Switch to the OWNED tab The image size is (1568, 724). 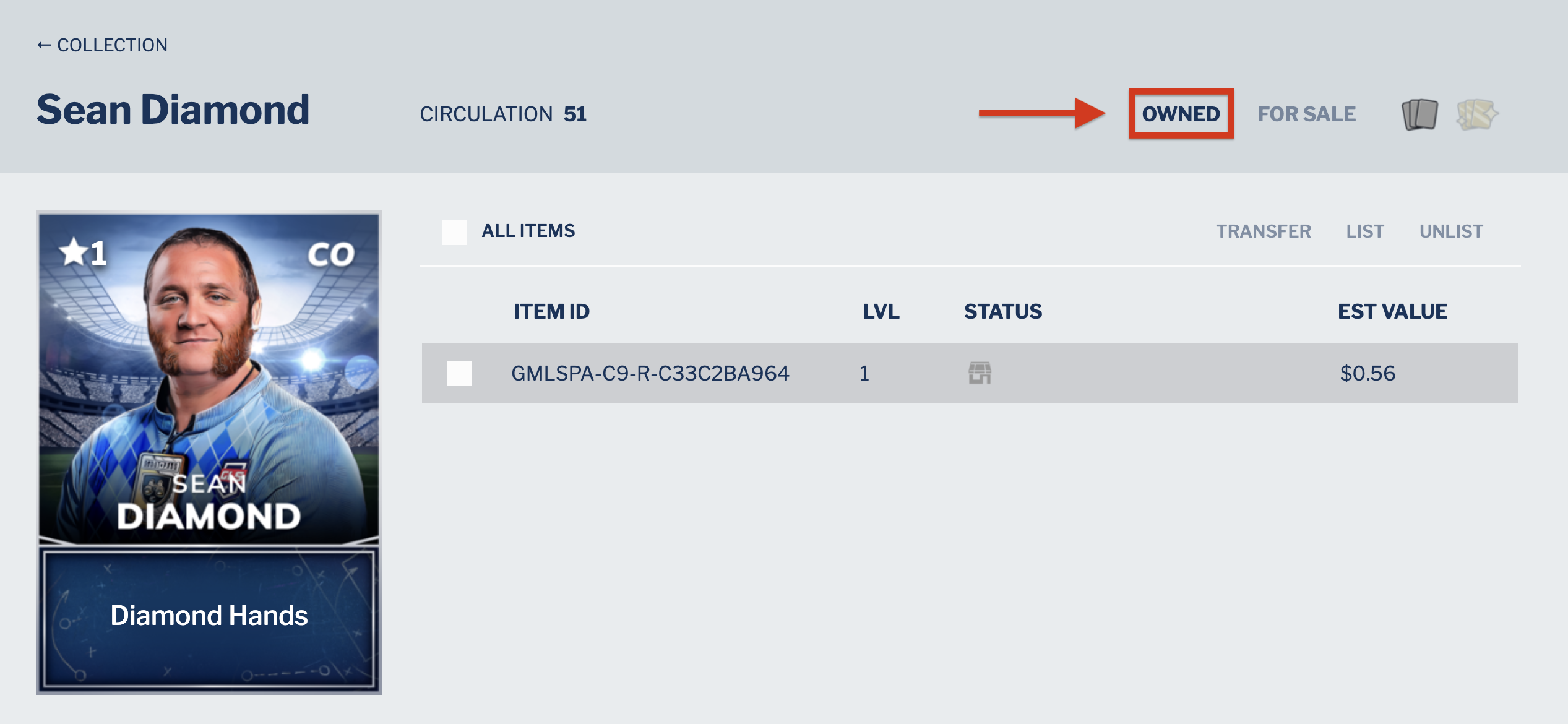point(1181,114)
